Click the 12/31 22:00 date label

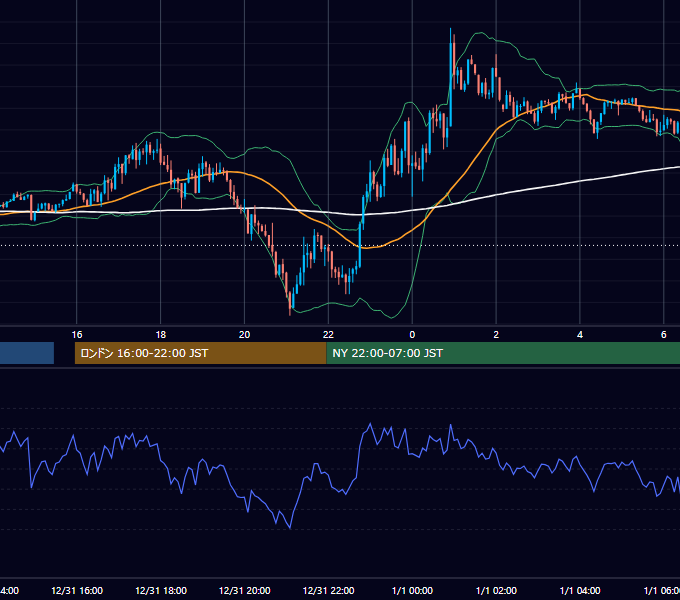[328, 590]
